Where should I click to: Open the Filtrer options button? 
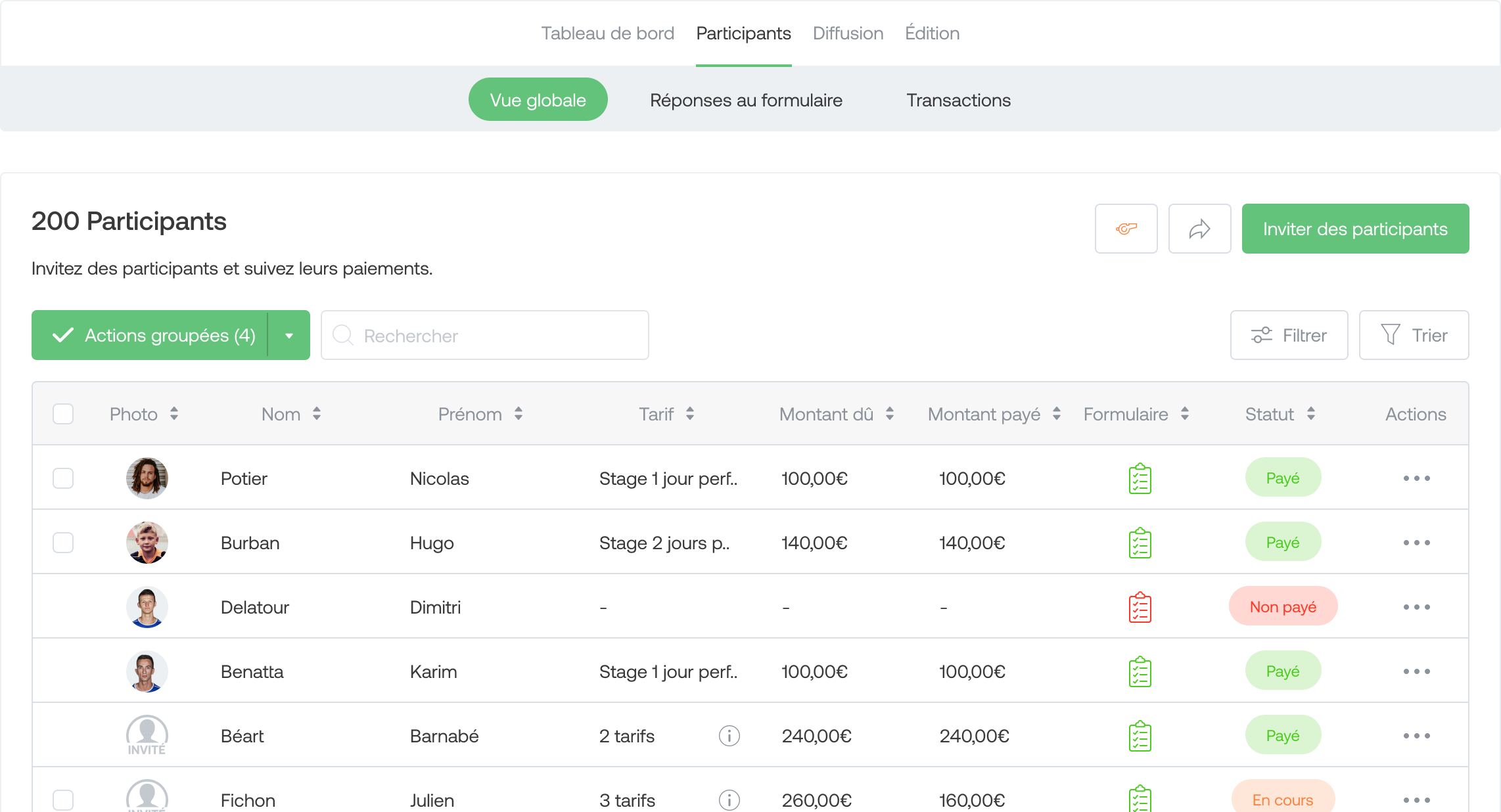(1289, 335)
